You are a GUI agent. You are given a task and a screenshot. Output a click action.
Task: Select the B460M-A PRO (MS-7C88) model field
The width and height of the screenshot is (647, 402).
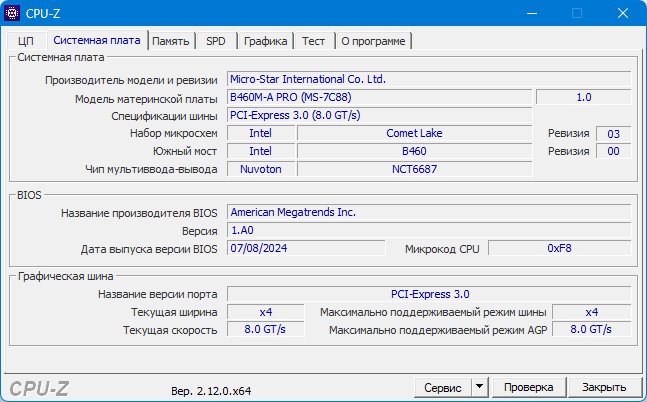(379, 97)
